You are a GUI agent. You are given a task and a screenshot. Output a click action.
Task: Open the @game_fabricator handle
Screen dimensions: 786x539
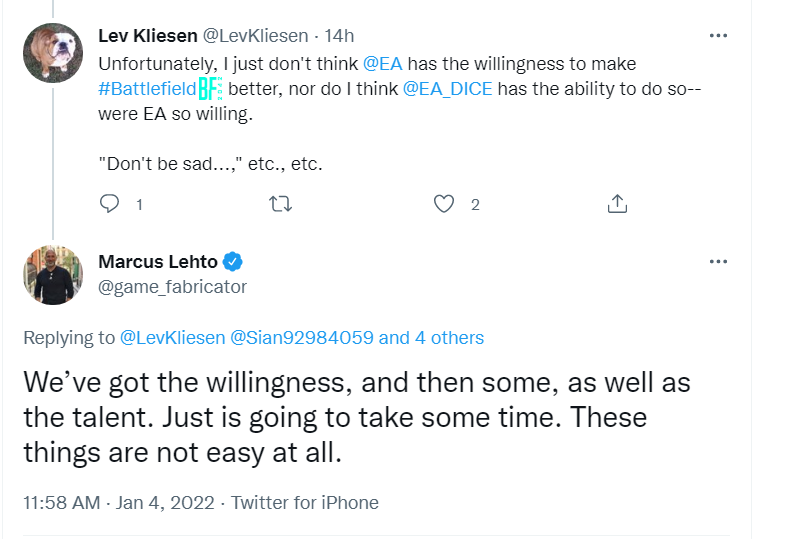click(172, 286)
